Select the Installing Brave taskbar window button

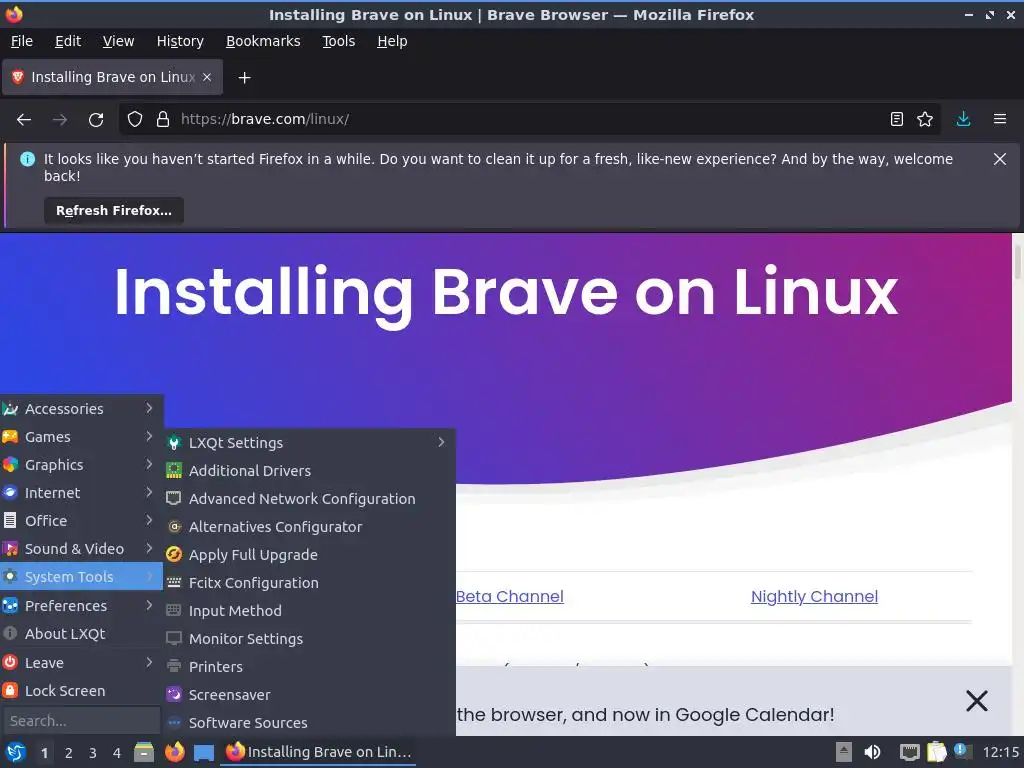tap(319, 752)
